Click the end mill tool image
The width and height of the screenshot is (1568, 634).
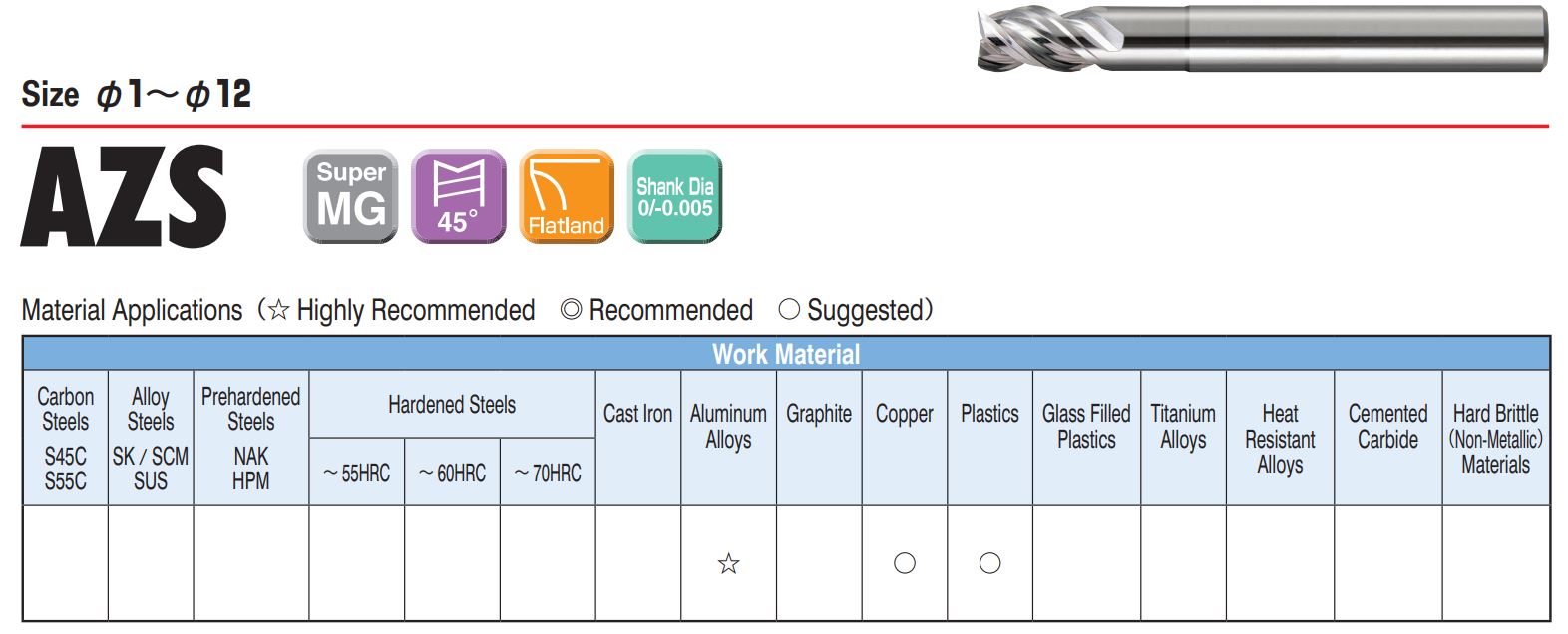coord(1262,38)
